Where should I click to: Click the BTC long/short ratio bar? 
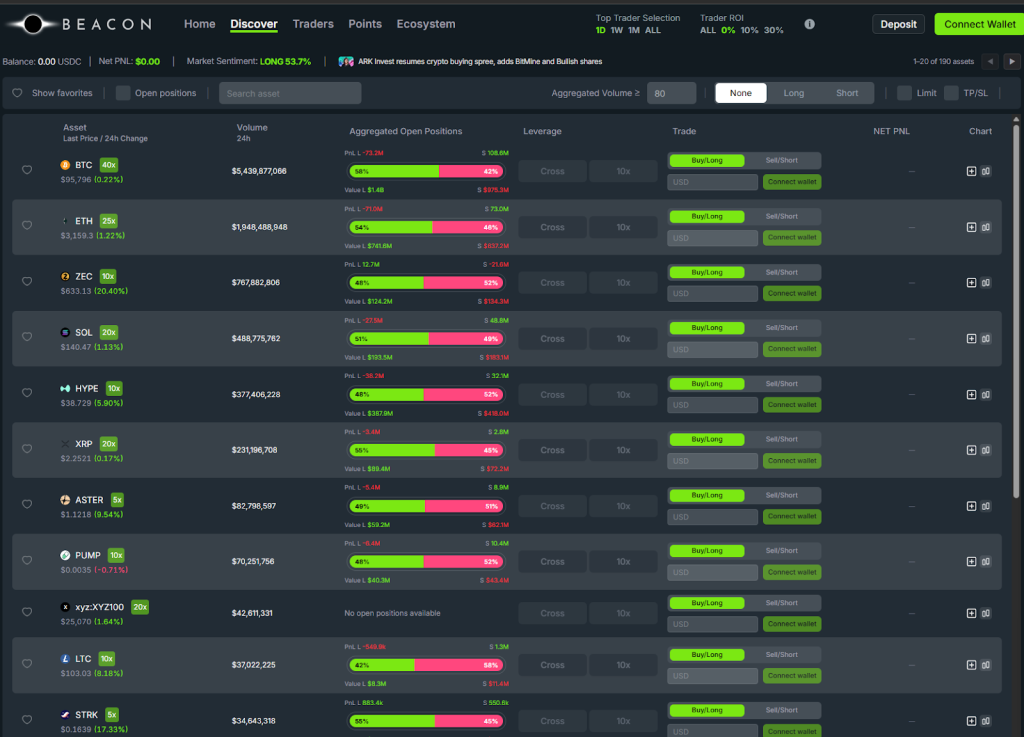tap(426, 171)
